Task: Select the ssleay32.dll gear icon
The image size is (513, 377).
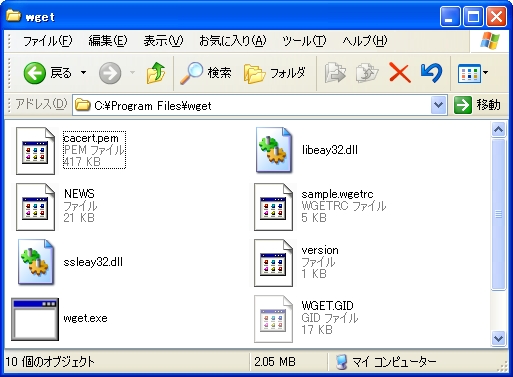Action: (36, 262)
